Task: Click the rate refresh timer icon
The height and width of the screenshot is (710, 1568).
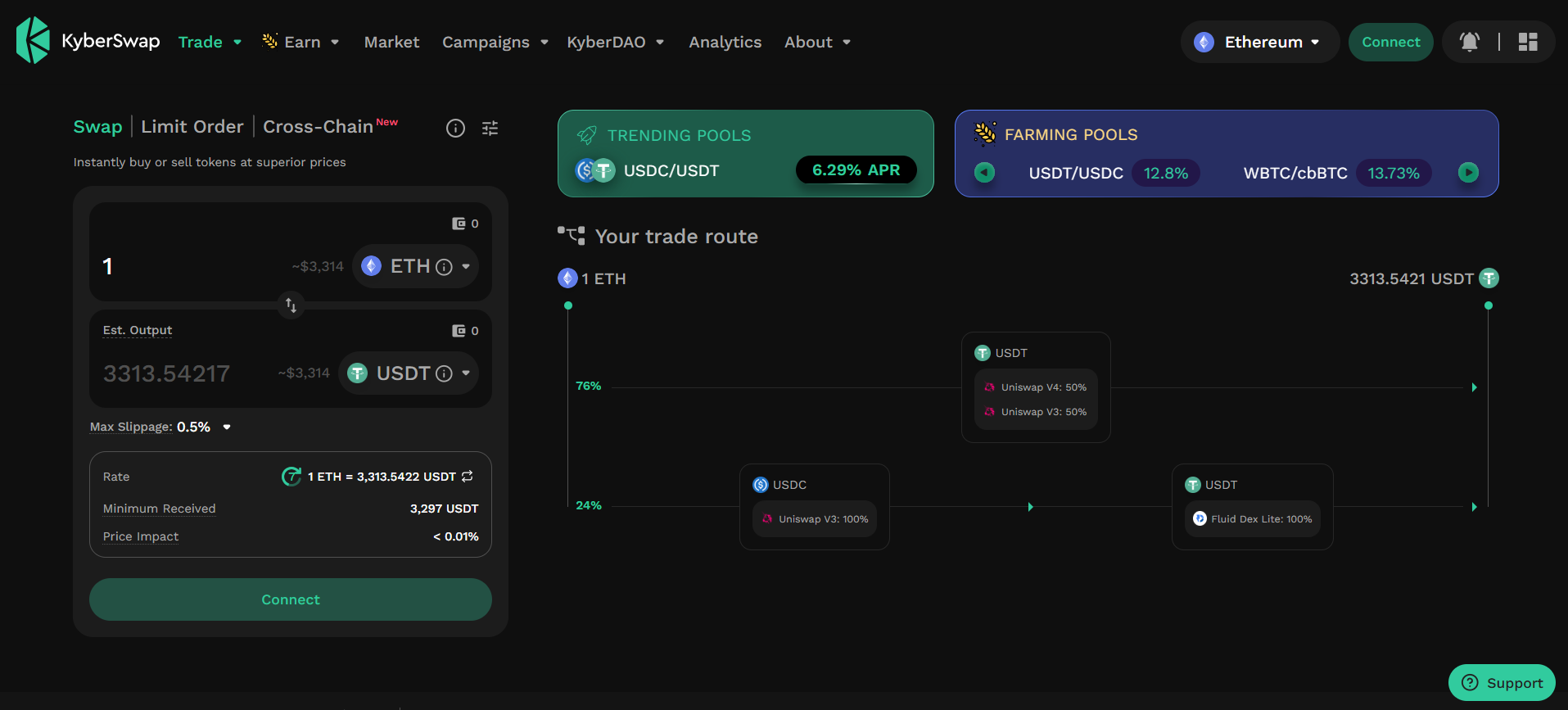Action: pos(291,476)
